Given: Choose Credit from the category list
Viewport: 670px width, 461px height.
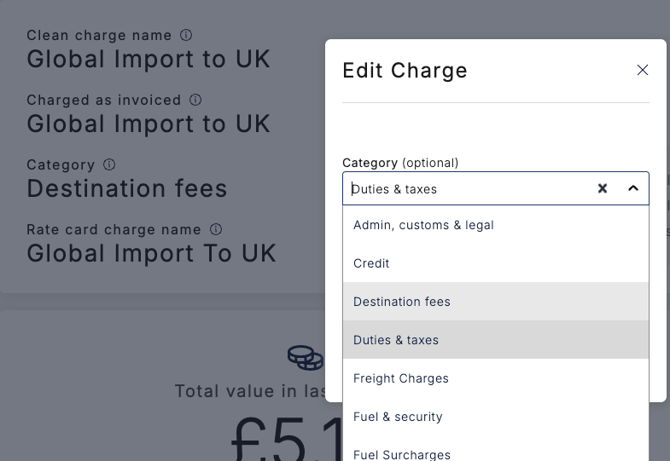Looking at the screenshot, I should (x=372, y=263).
